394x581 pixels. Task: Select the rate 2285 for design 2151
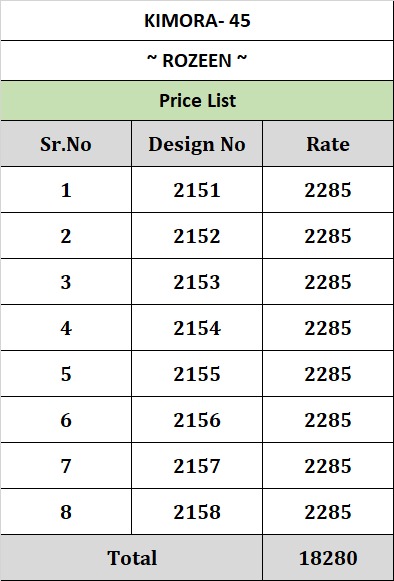328,190
